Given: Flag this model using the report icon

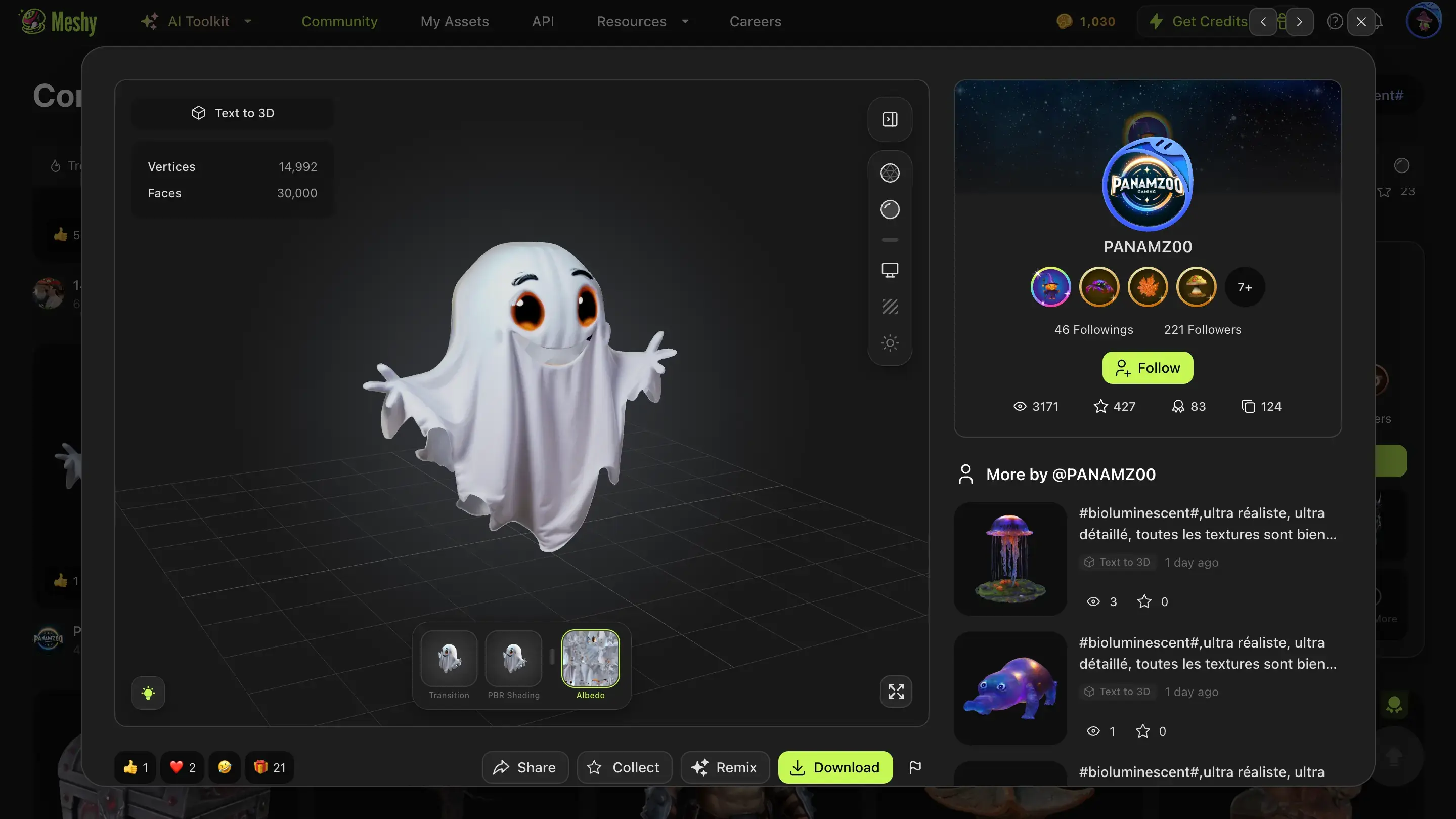Looking at the screenshot, I should click(916, 767).
